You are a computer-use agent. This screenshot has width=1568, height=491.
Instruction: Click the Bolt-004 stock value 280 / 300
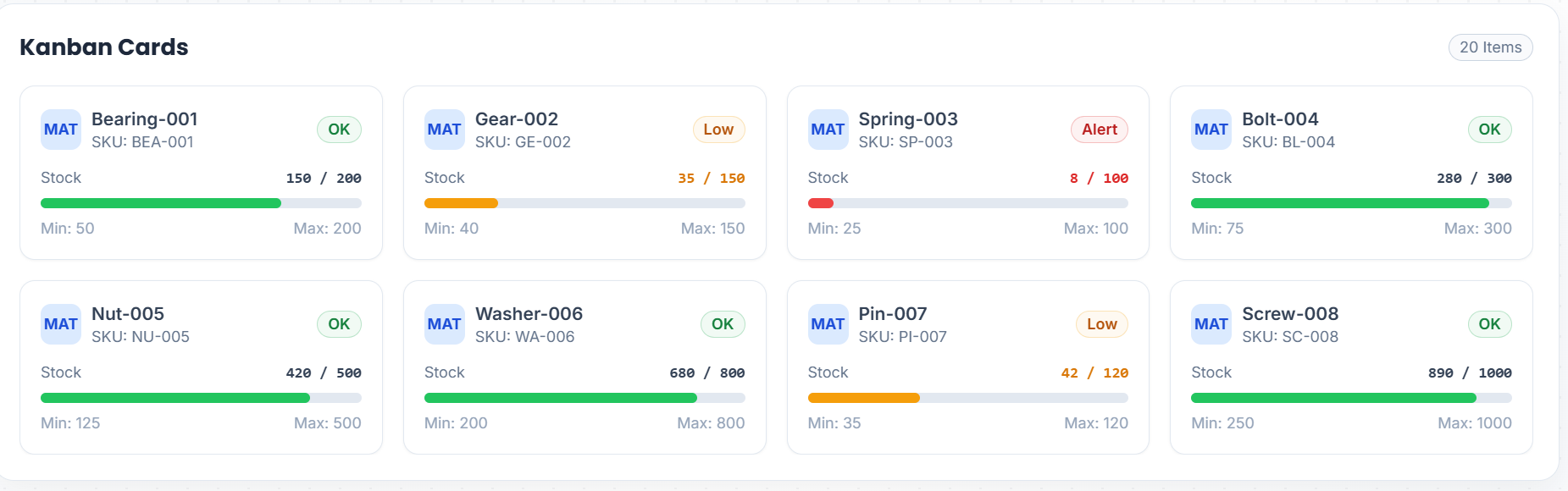[1474, 179]
